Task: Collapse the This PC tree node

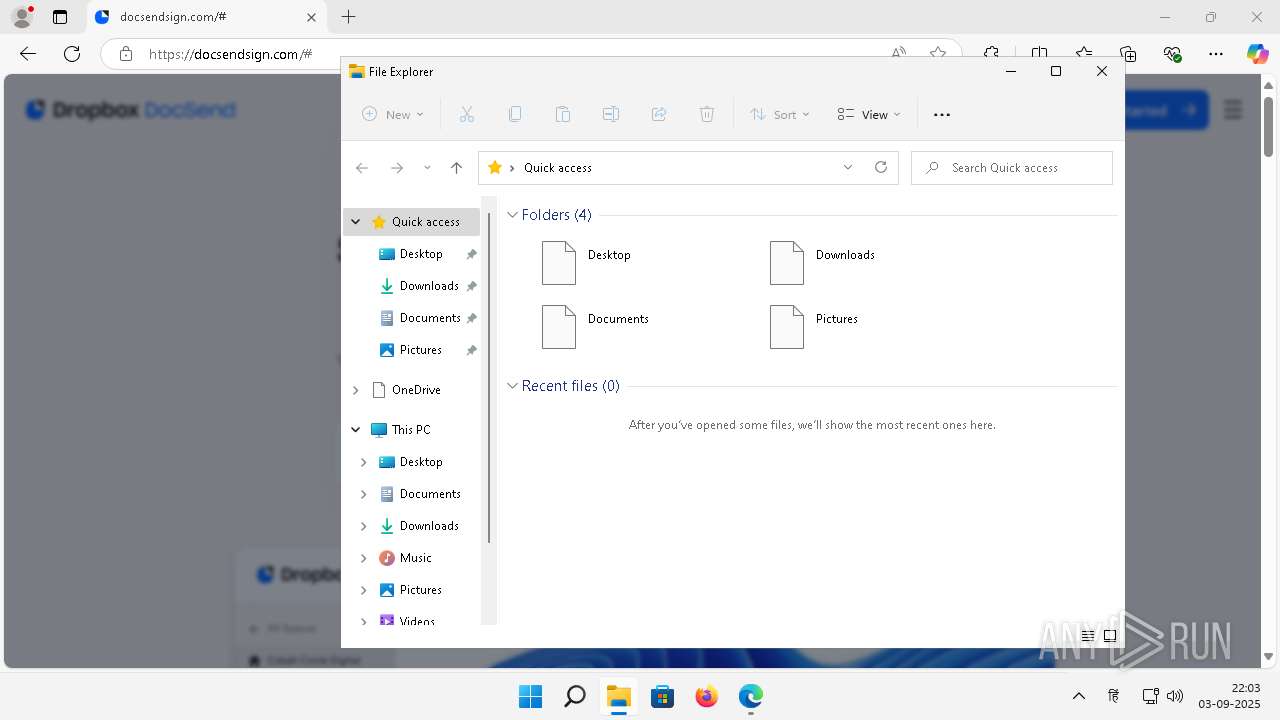Action: tap(355, 430)
